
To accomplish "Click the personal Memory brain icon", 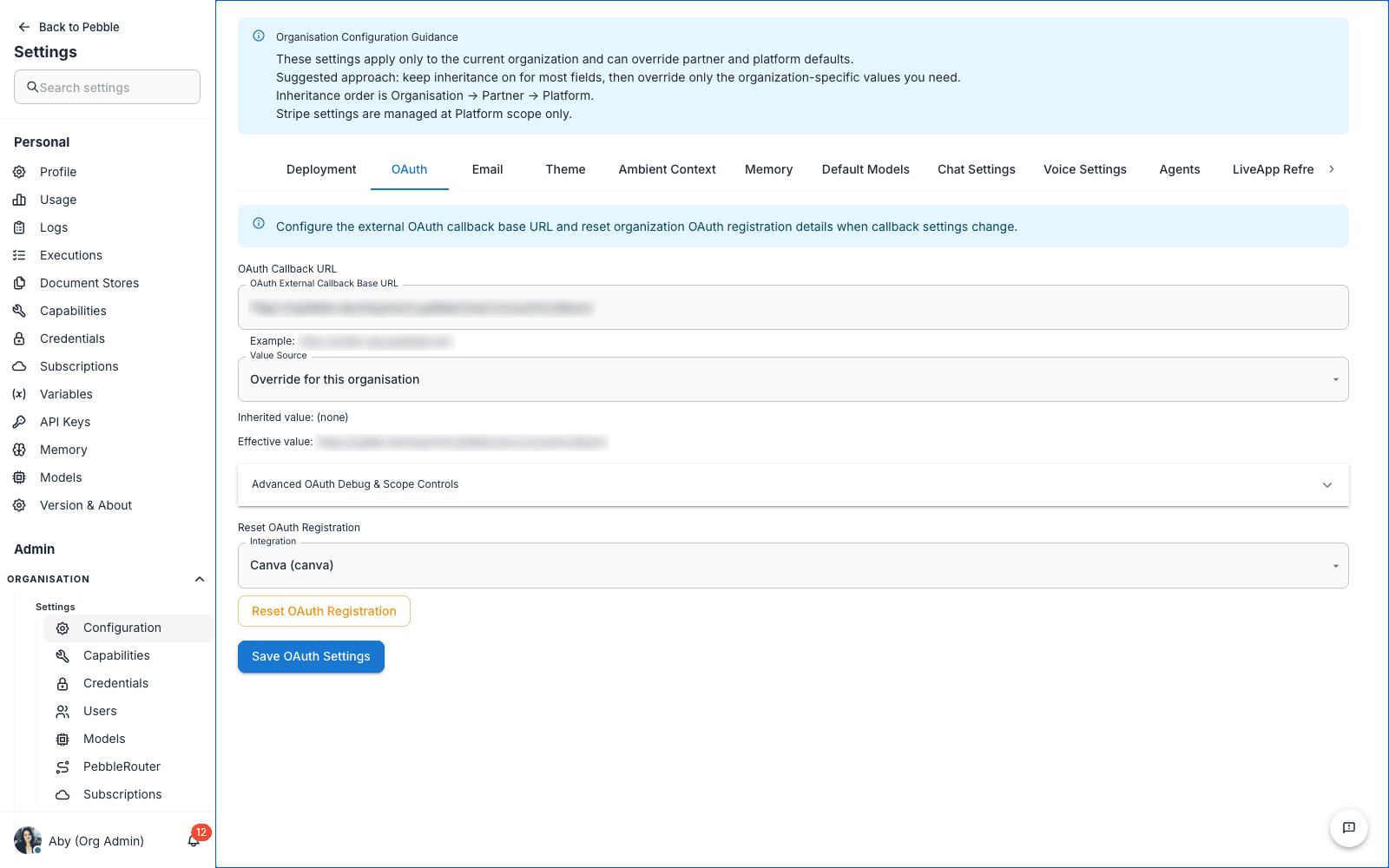I will (19, 450).
